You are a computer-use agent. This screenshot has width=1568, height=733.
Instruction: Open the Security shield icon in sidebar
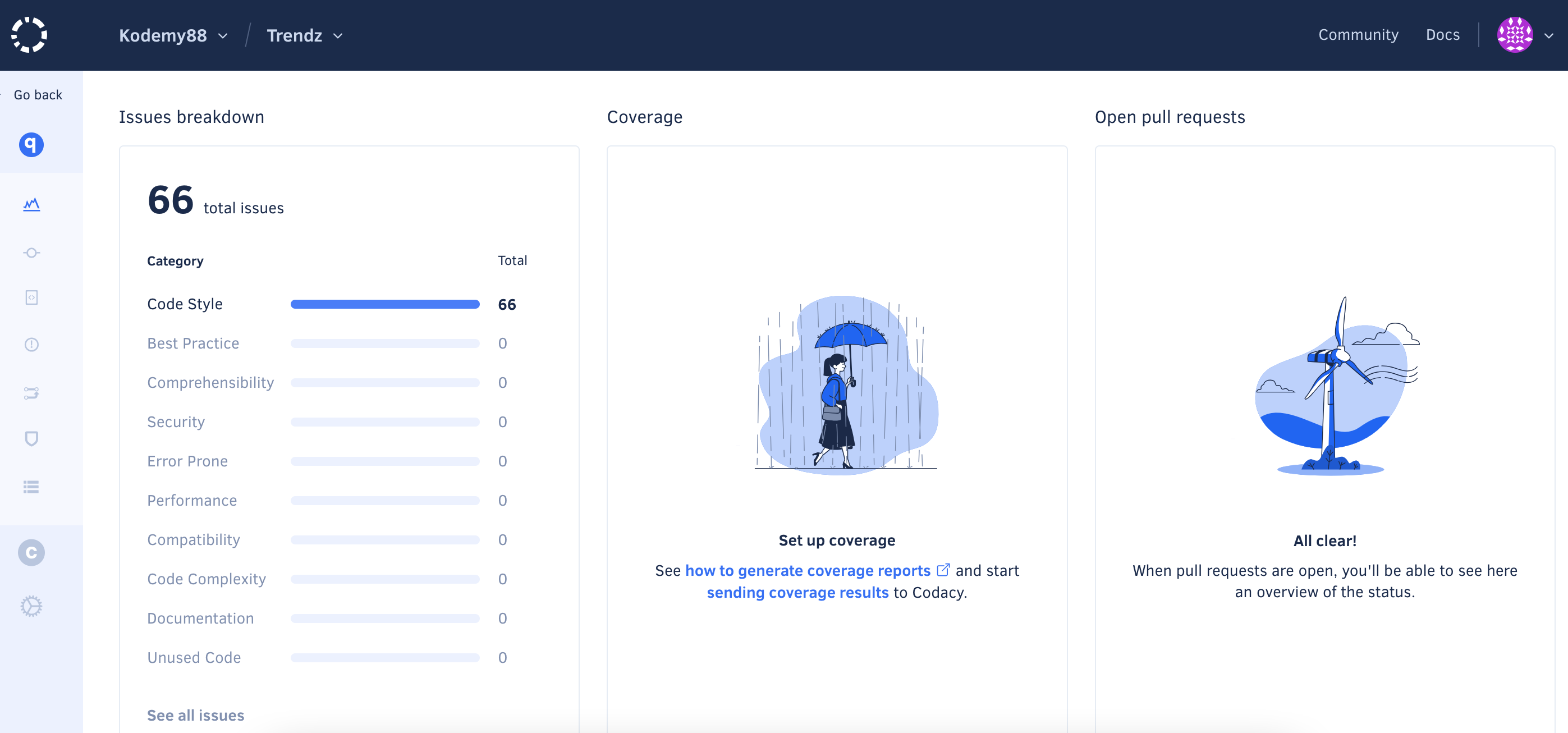[x=31, y=438]
